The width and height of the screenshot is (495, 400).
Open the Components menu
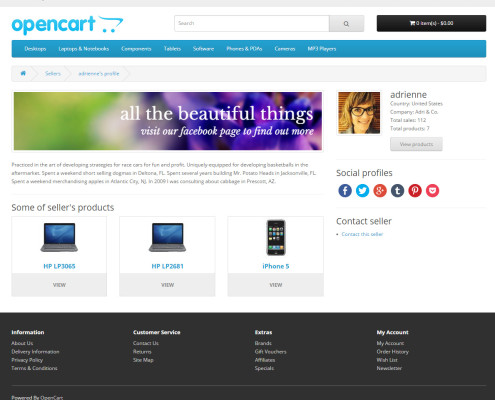136,49
